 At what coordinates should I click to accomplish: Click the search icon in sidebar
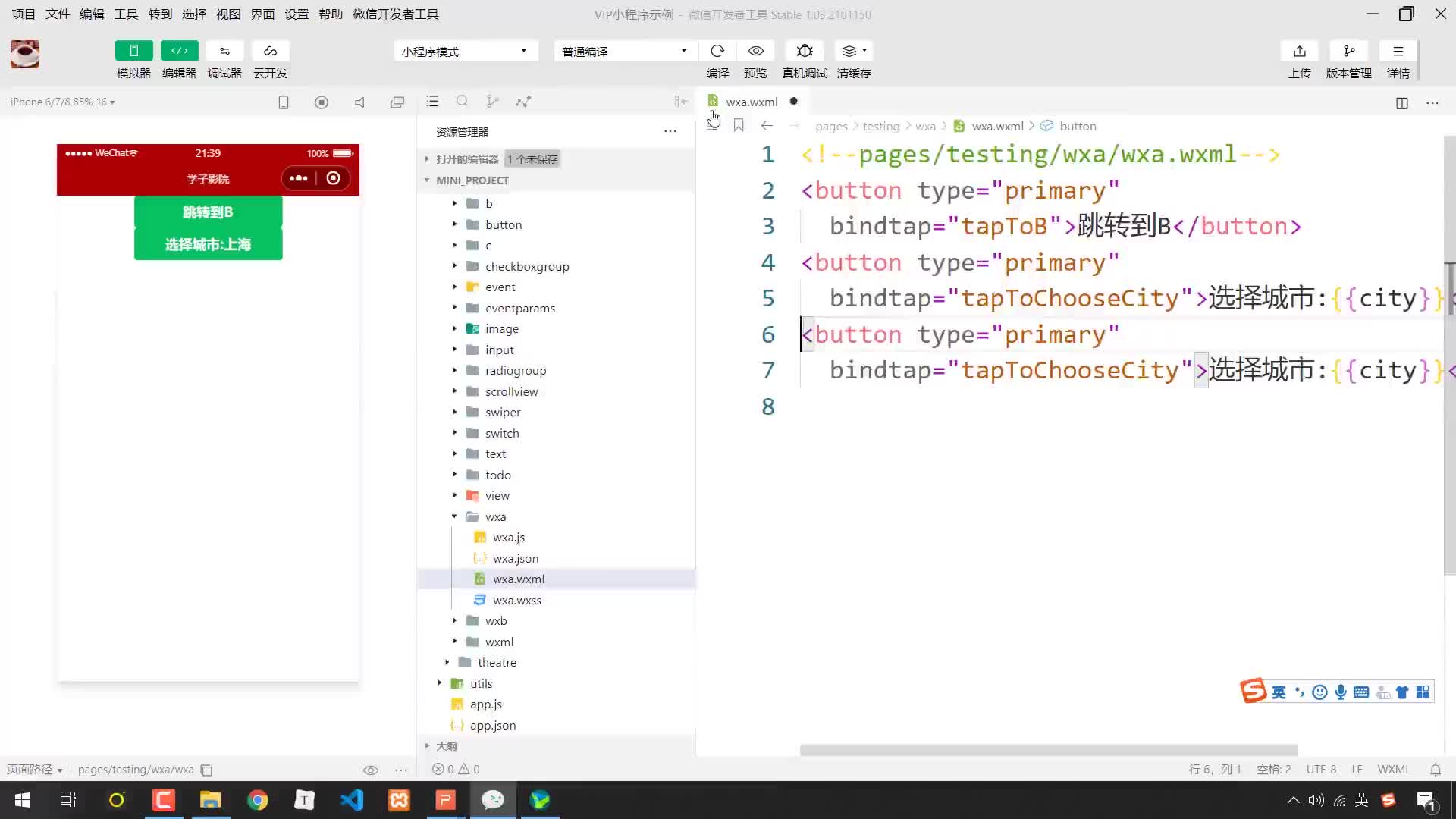point(463,101)
